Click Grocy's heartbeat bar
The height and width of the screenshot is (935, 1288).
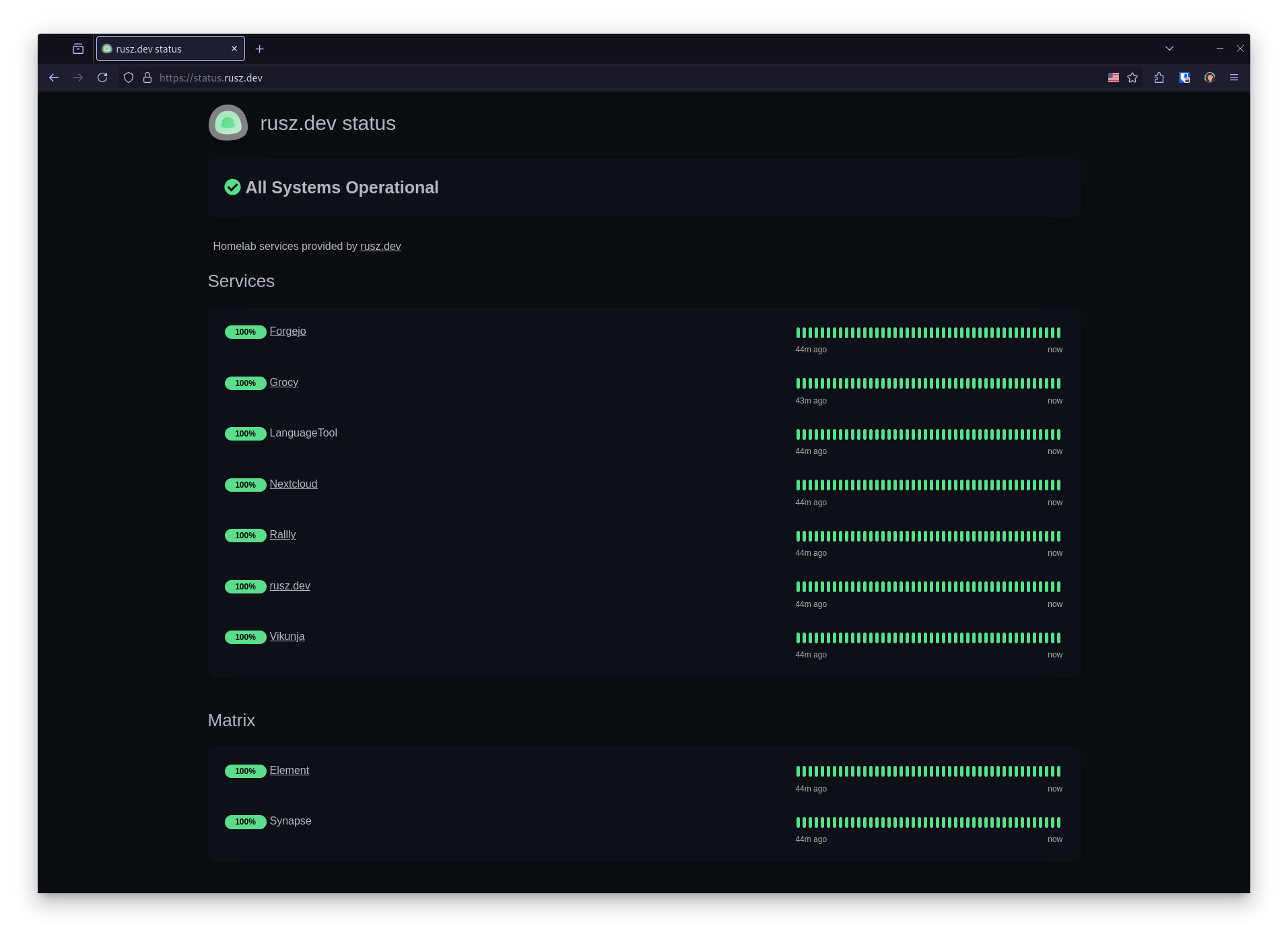click(928, 383)
